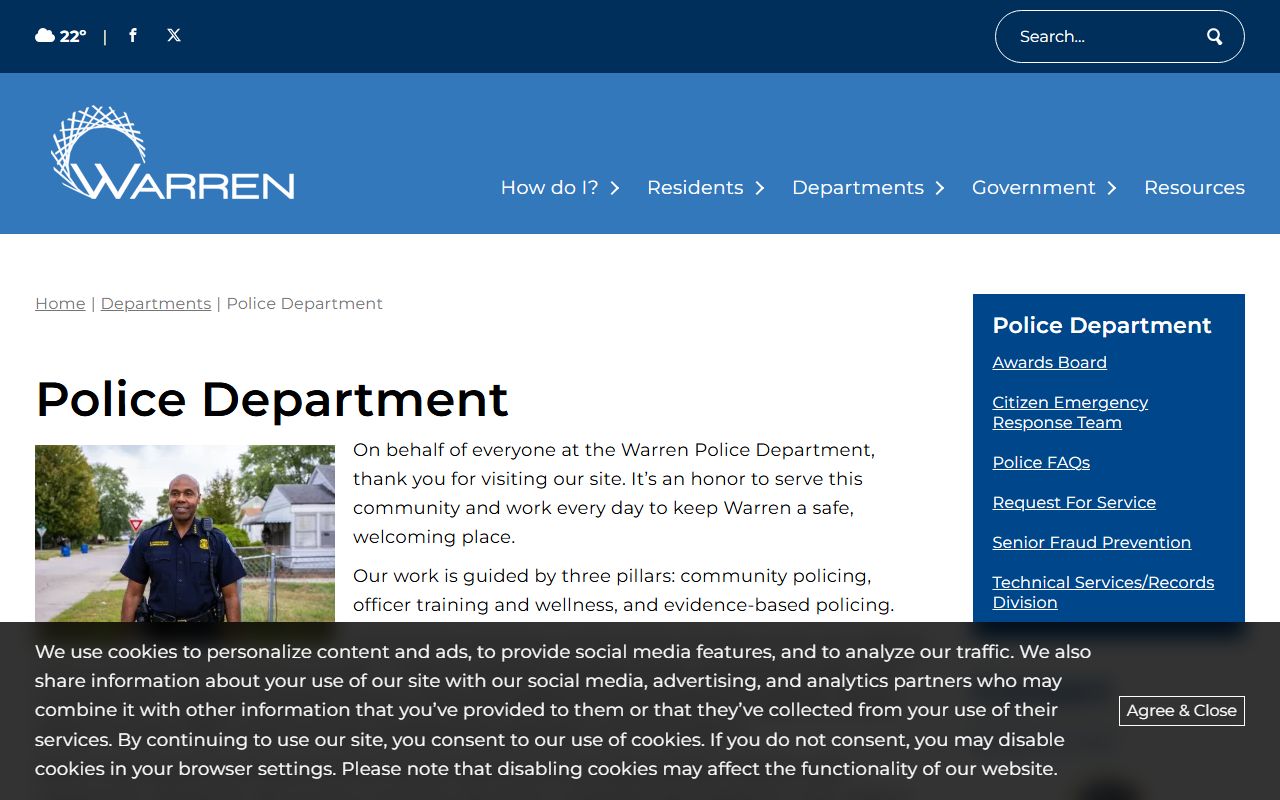Expand the How do I? chevron
The width and height of the screenshot is (1280, 800).
click(614, 188)
